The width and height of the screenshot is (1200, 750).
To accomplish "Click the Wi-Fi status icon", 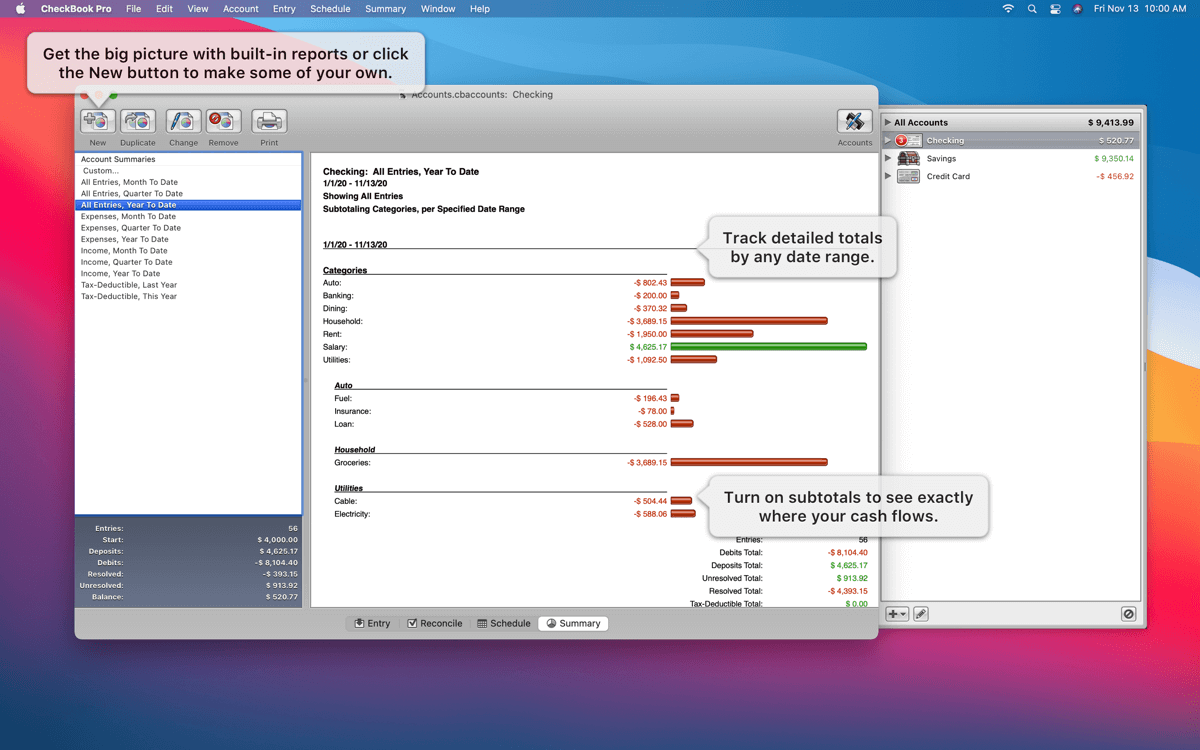I will (x=1008, y=9).
